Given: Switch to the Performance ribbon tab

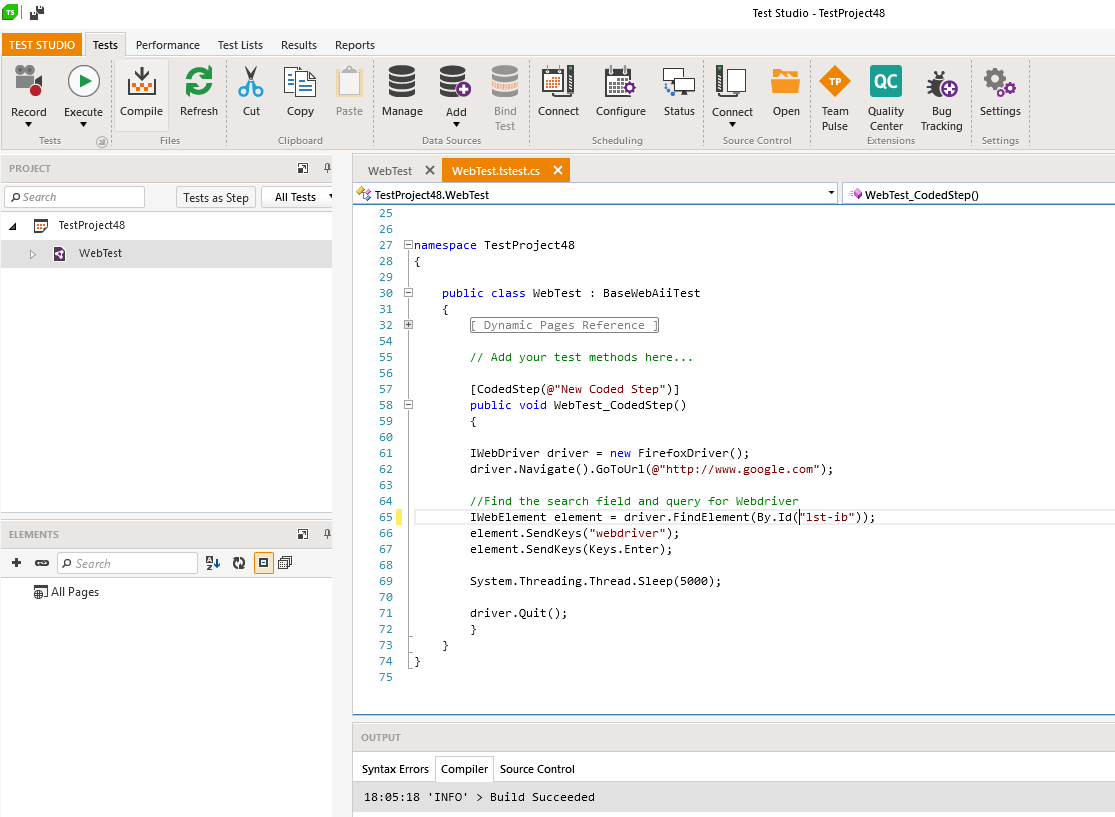Looking at the screenshot, I should click(167, 45).
